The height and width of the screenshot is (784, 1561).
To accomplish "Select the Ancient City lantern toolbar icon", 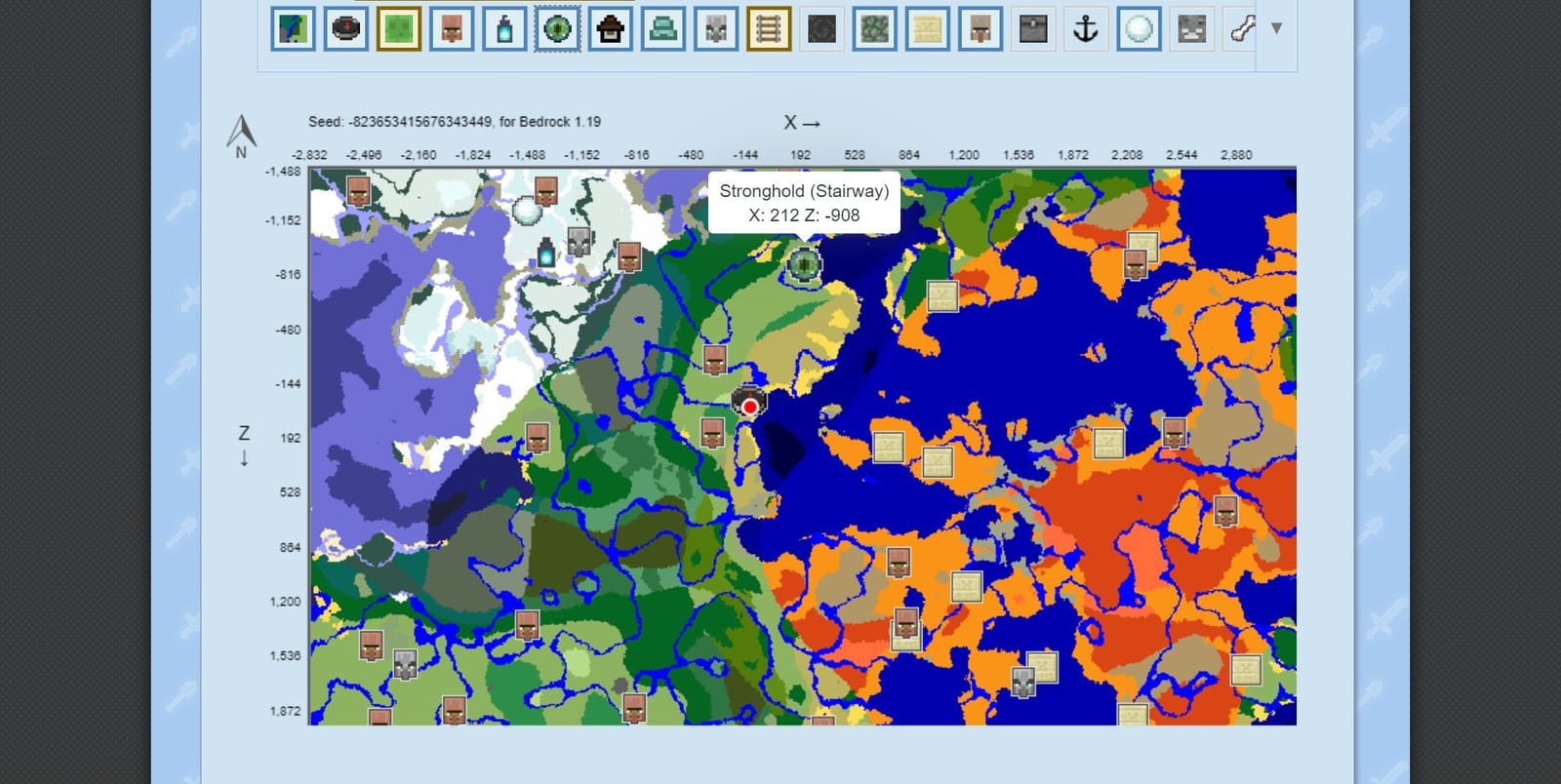I will 504,29.
